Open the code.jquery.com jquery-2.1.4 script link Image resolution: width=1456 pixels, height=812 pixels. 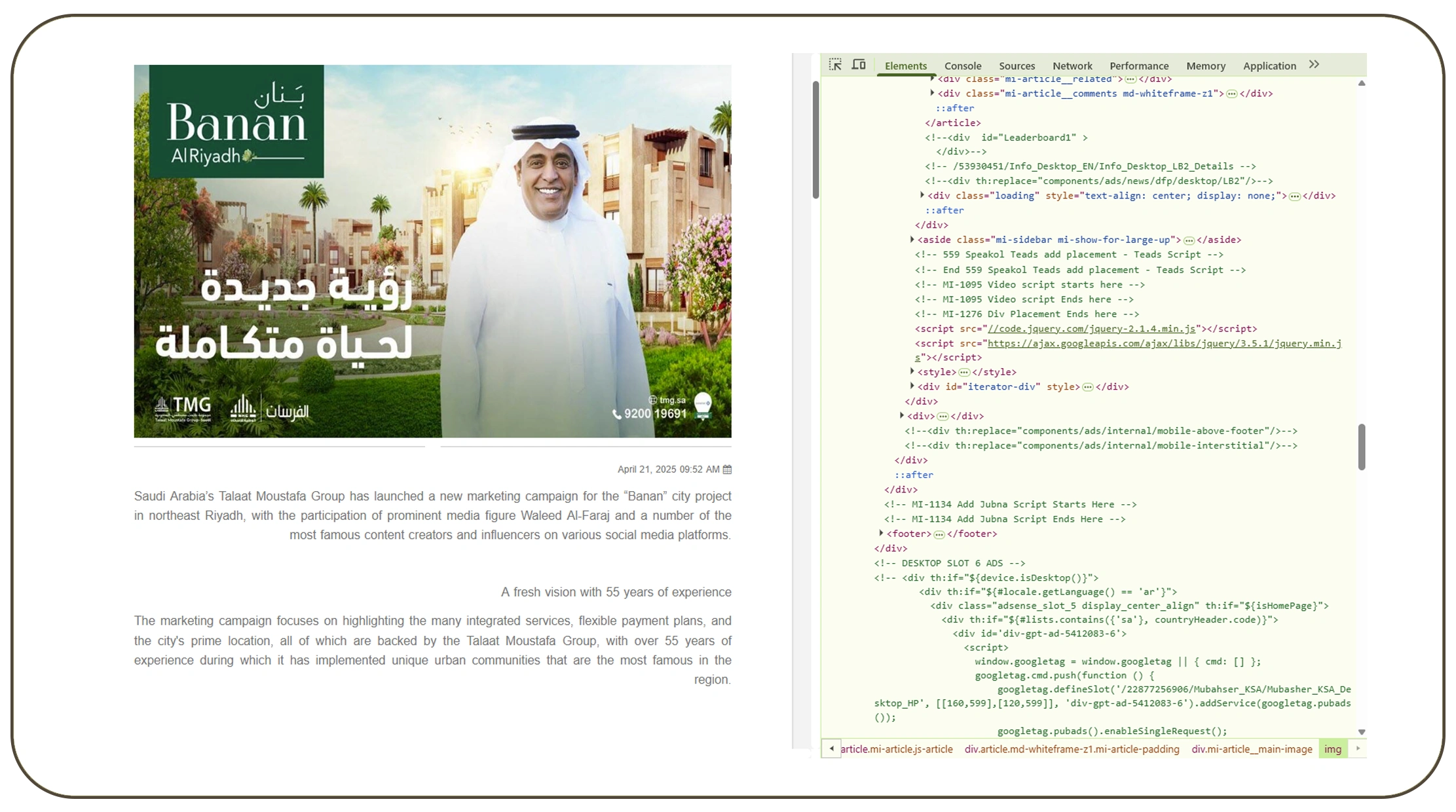(1092, 329)
